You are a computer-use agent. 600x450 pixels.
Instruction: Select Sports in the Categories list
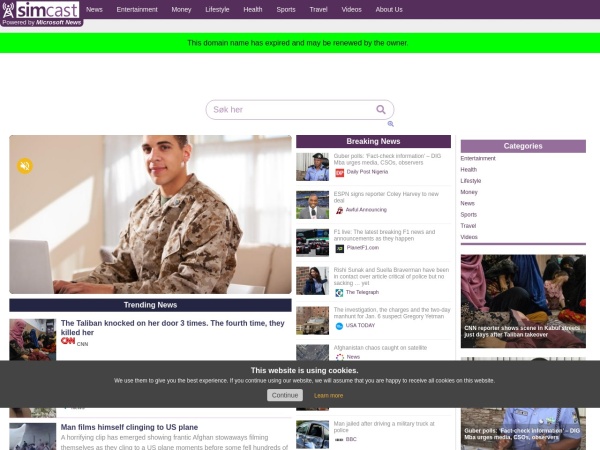click(469, 215)
